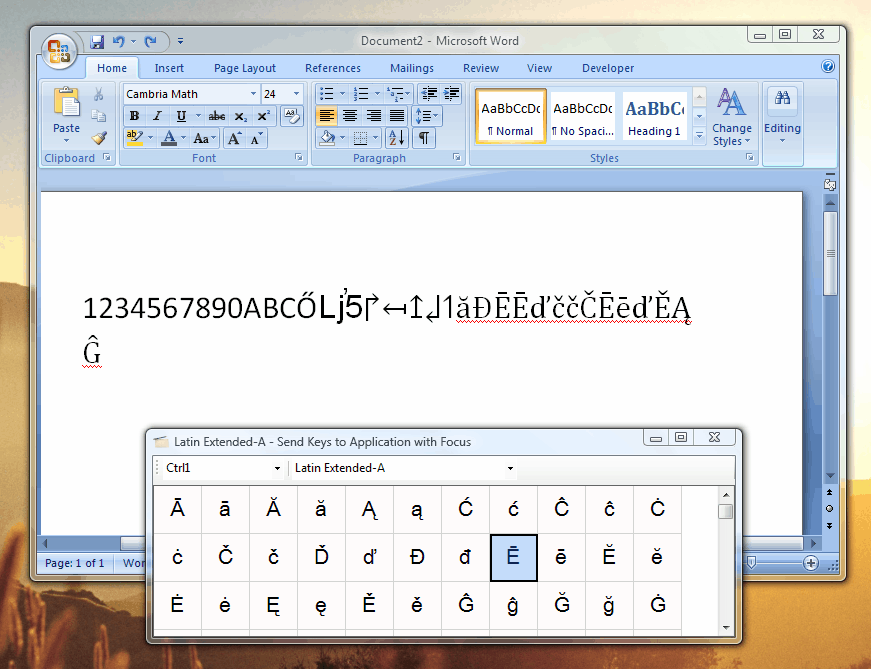
Task: Expand the font size 24 dropdown
Action: 296,94
